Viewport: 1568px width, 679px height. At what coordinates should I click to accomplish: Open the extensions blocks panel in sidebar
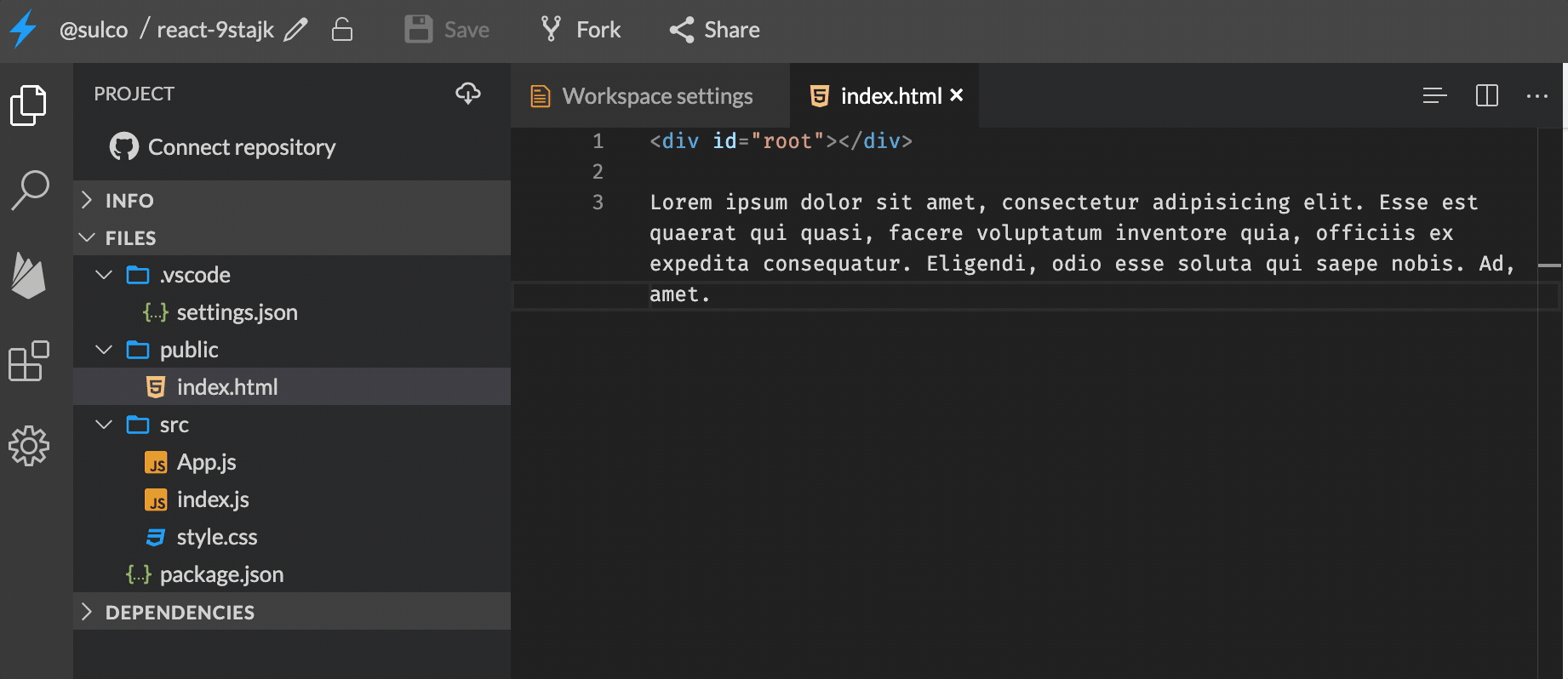click(x=29, y=361)
